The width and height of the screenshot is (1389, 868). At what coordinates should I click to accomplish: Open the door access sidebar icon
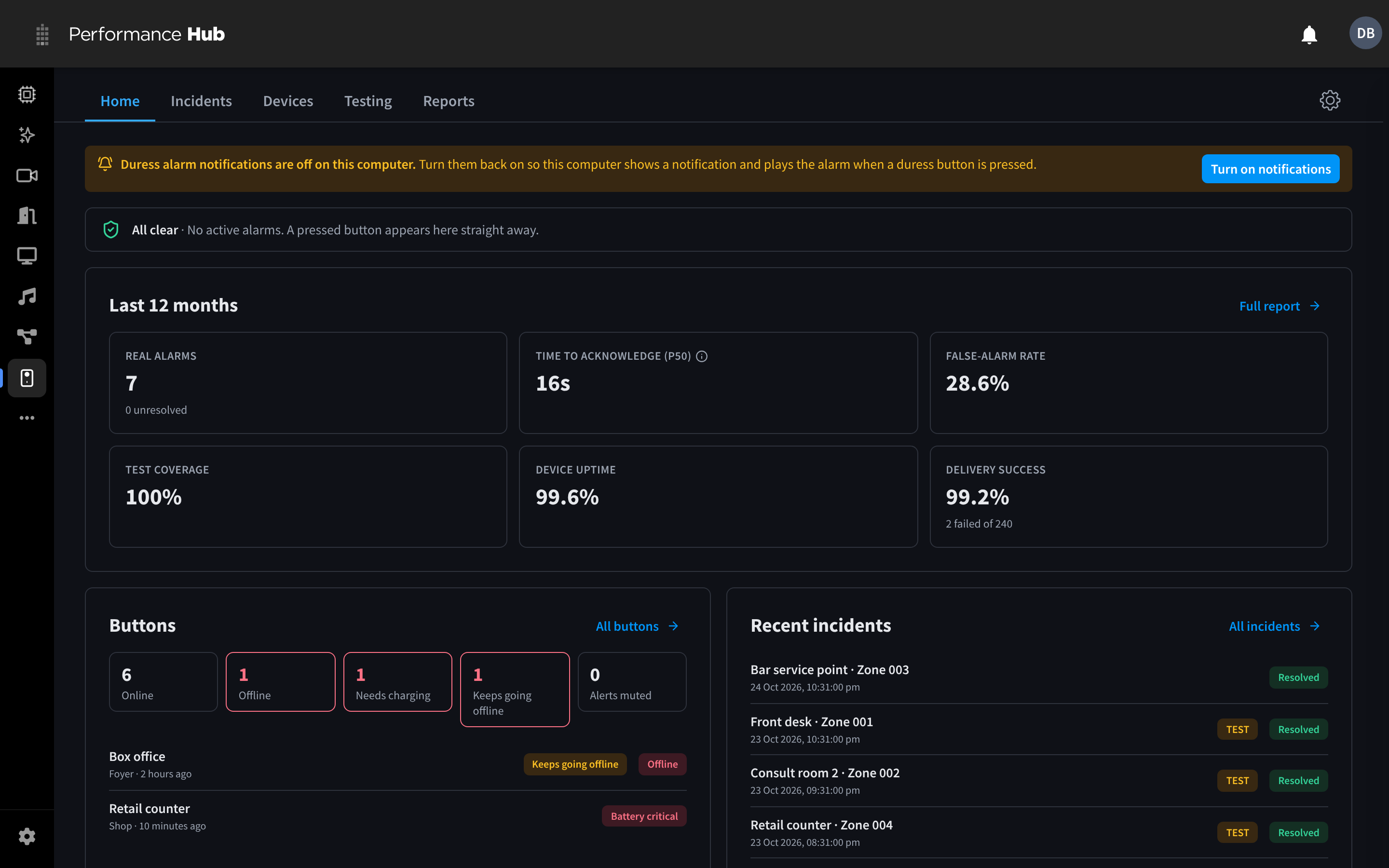[x=27, y=216]
